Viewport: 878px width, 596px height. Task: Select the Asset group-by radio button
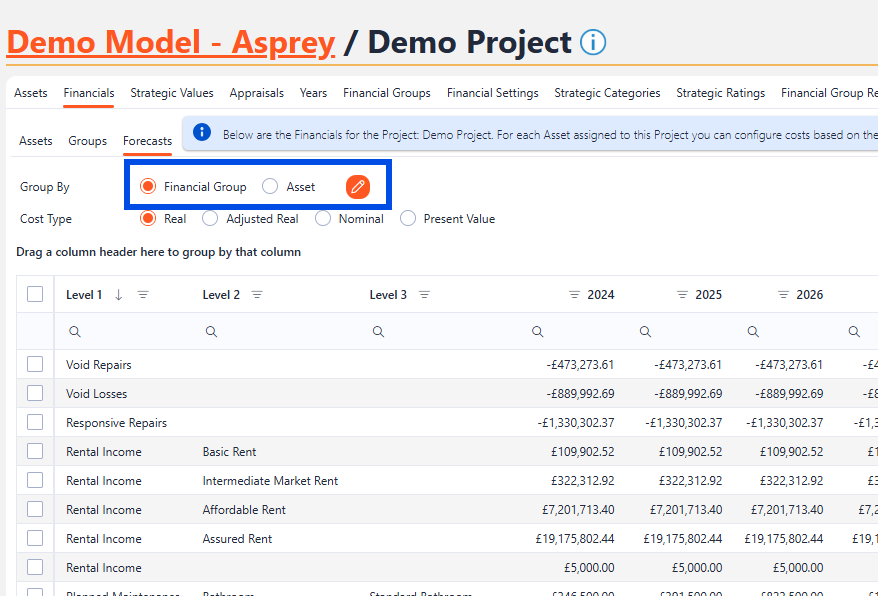[270, 187]
